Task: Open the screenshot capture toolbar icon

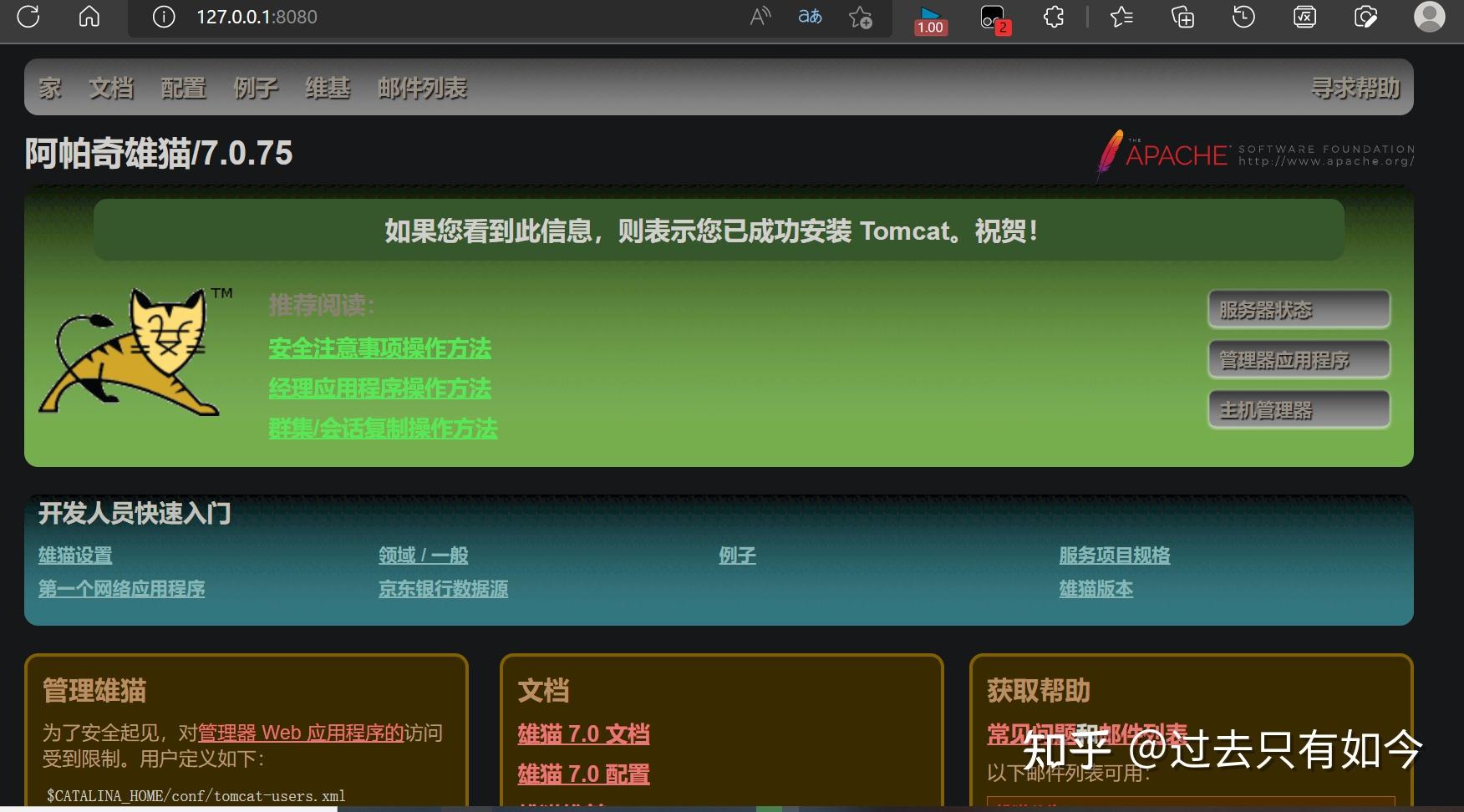Action: click(1365, 17)
